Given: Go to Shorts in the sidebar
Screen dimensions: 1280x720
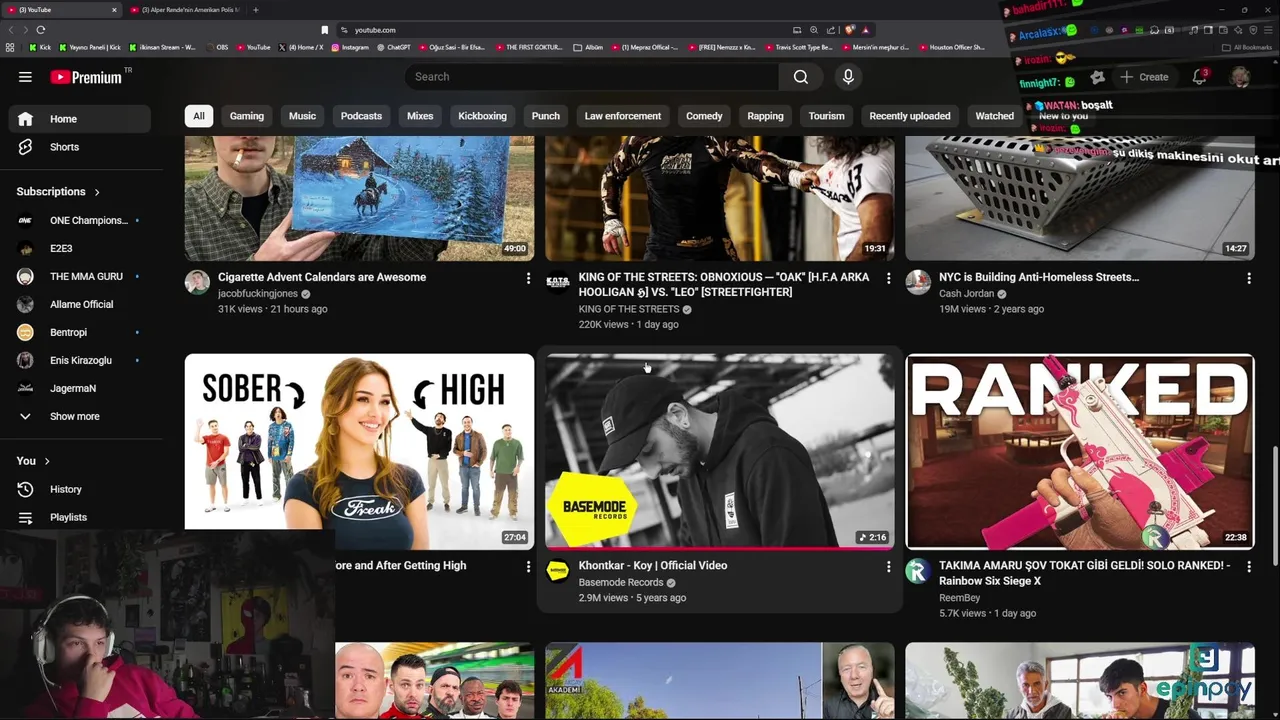Looking at the screenshot, I should [x=79, y=147].
